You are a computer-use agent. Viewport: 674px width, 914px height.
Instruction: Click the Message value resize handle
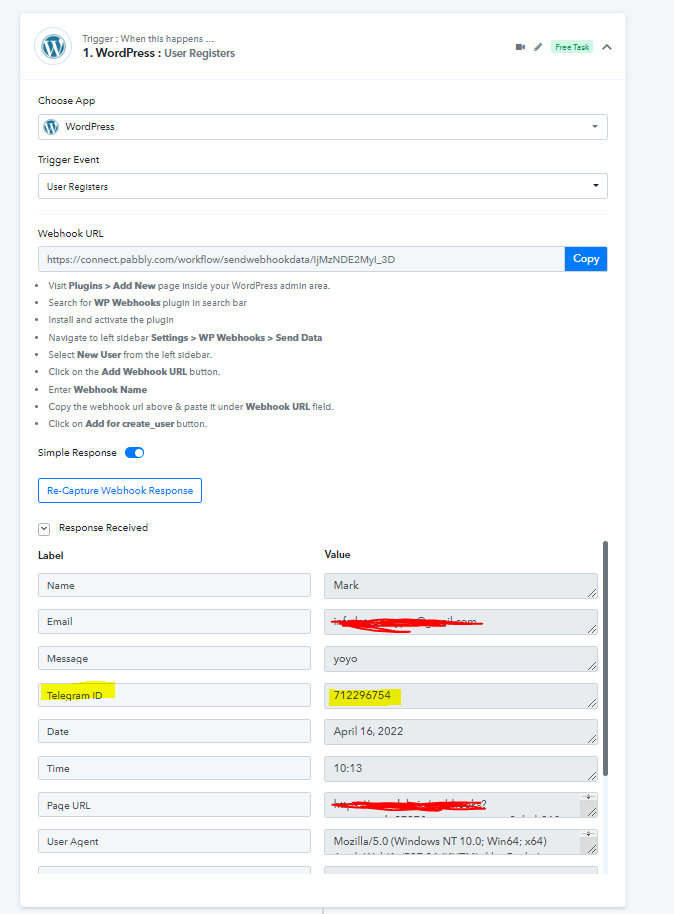tap(592, 666)
